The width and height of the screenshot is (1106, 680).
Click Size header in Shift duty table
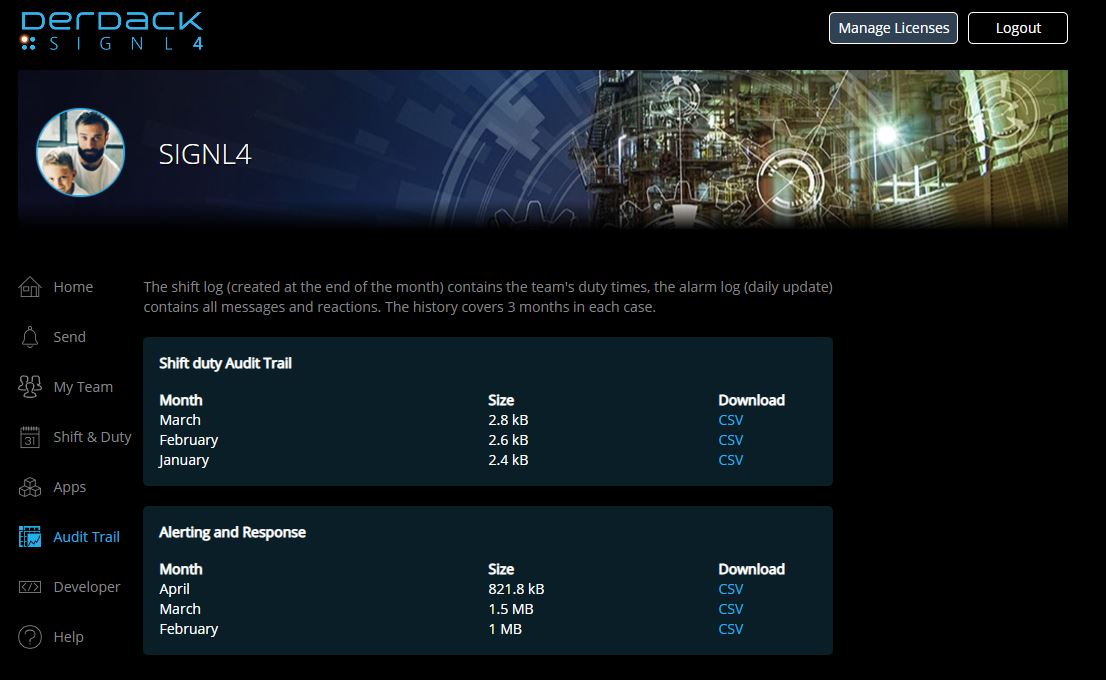[501, 401]
